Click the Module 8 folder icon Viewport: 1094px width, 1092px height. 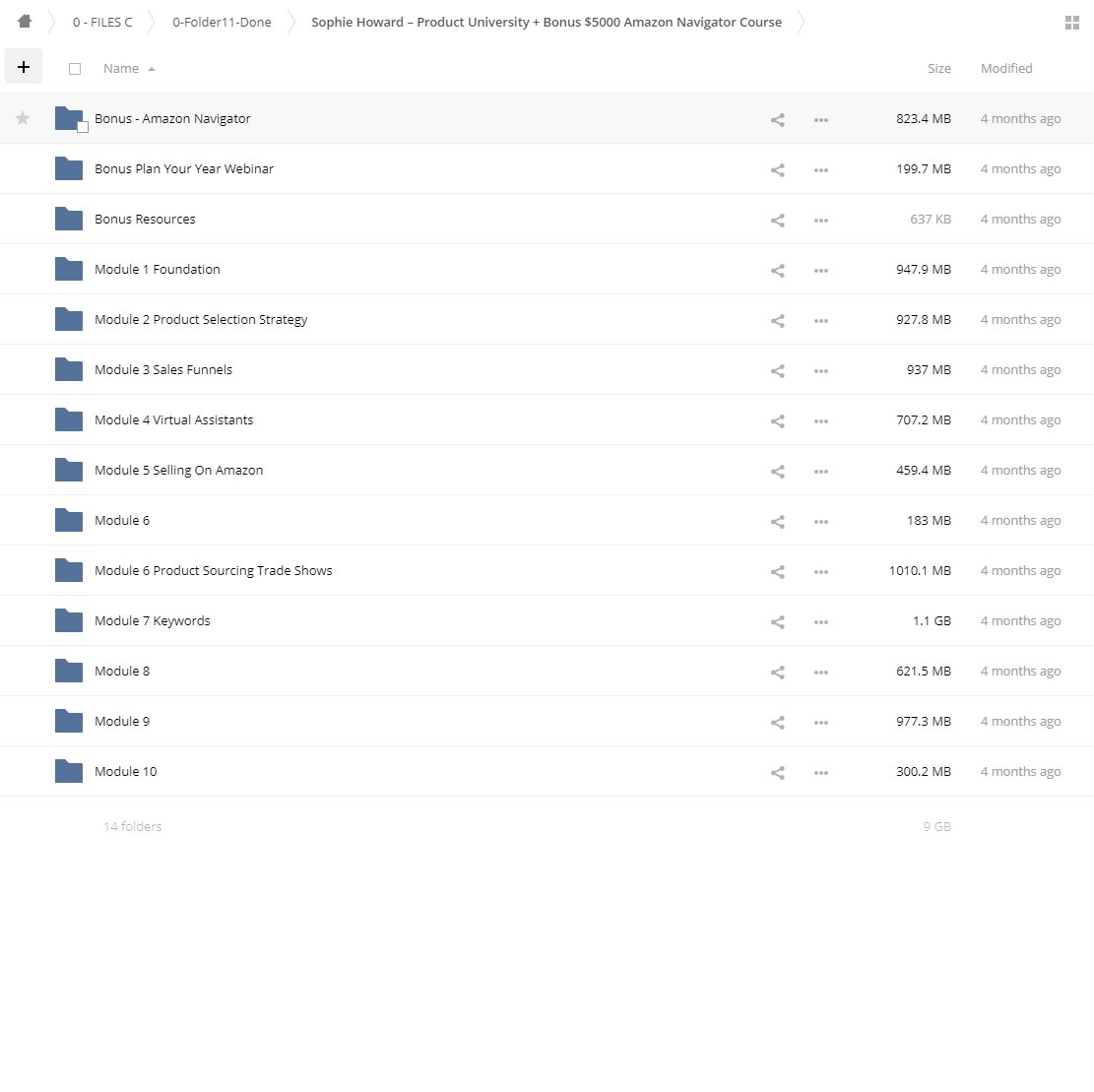coord(68,671)
